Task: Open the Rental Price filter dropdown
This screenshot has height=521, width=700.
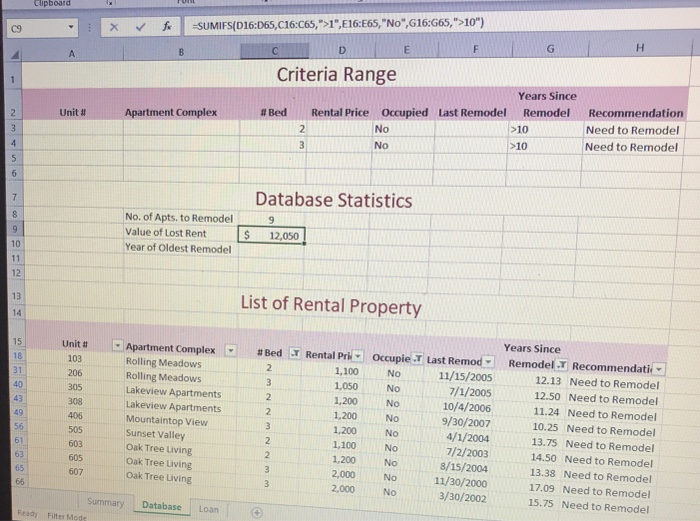Action: [358, 356]
